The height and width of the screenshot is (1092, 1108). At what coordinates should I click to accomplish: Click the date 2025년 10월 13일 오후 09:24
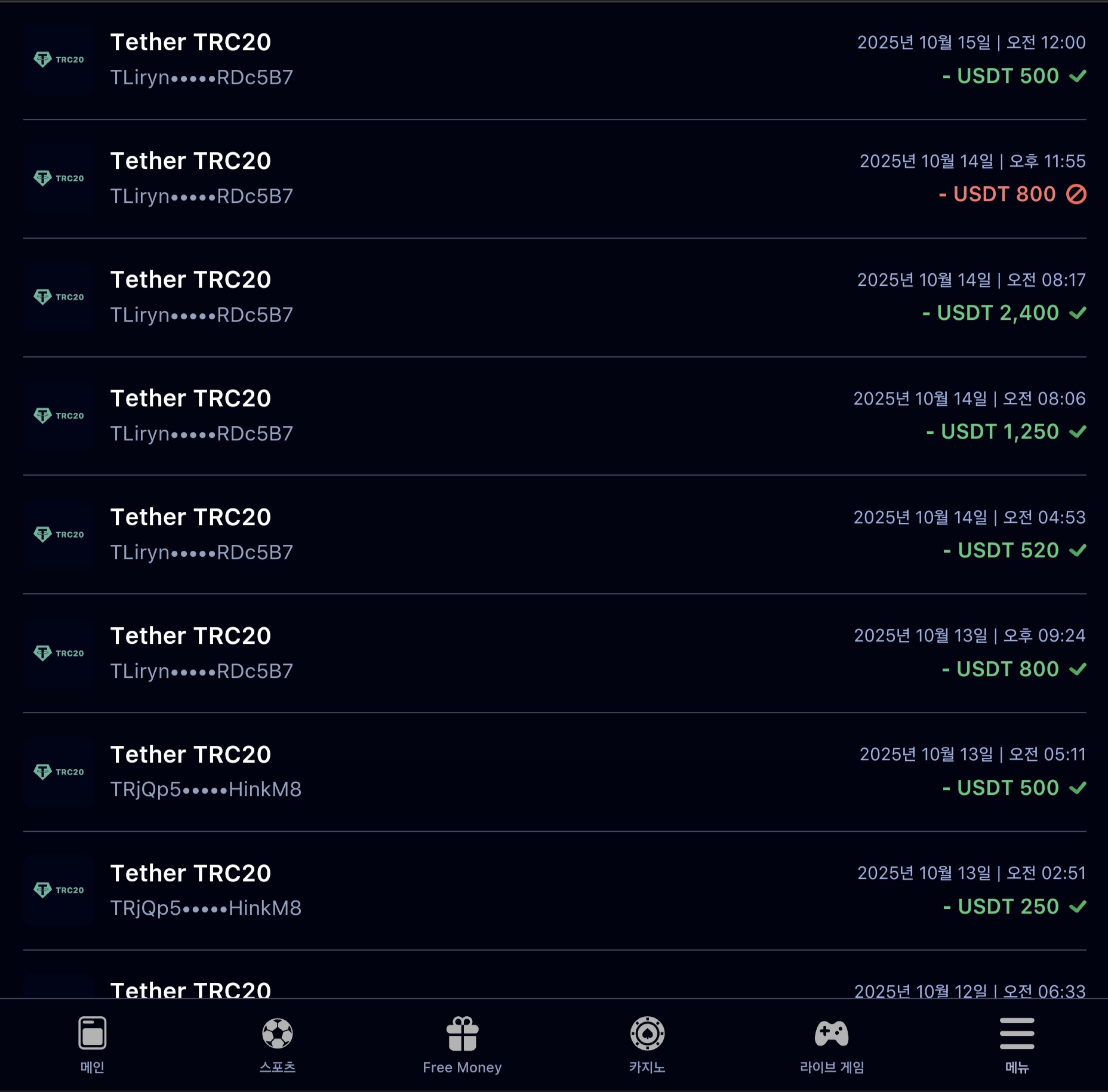point(969,636)
